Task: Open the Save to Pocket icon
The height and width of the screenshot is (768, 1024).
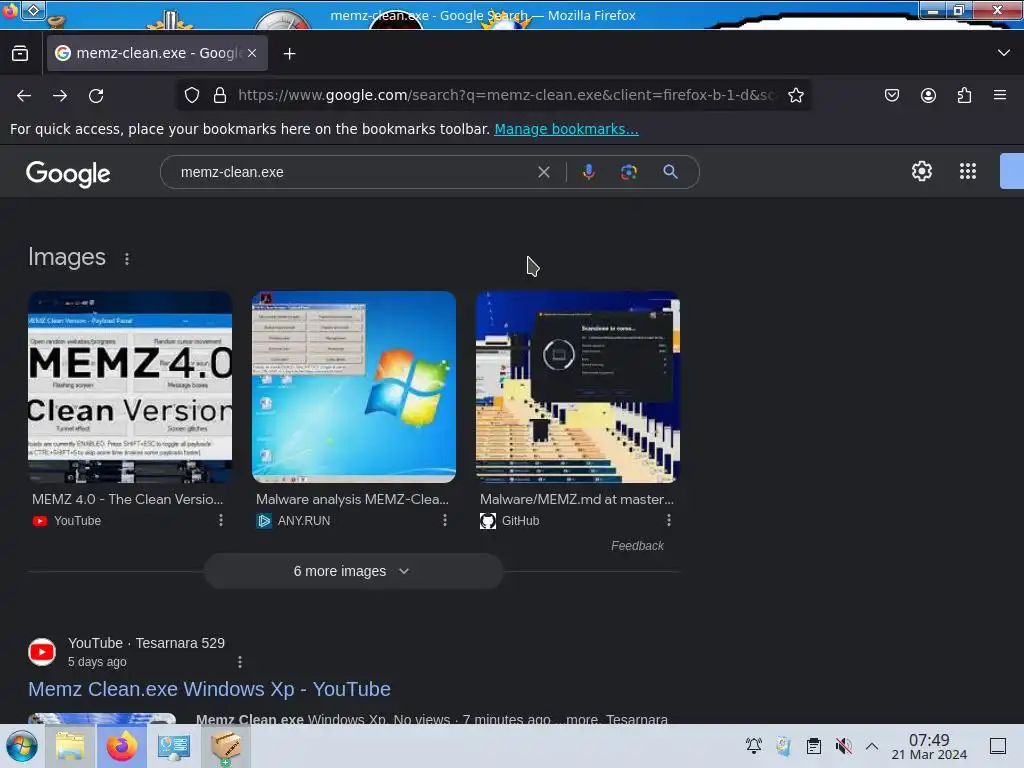Action: click(891, 95)
